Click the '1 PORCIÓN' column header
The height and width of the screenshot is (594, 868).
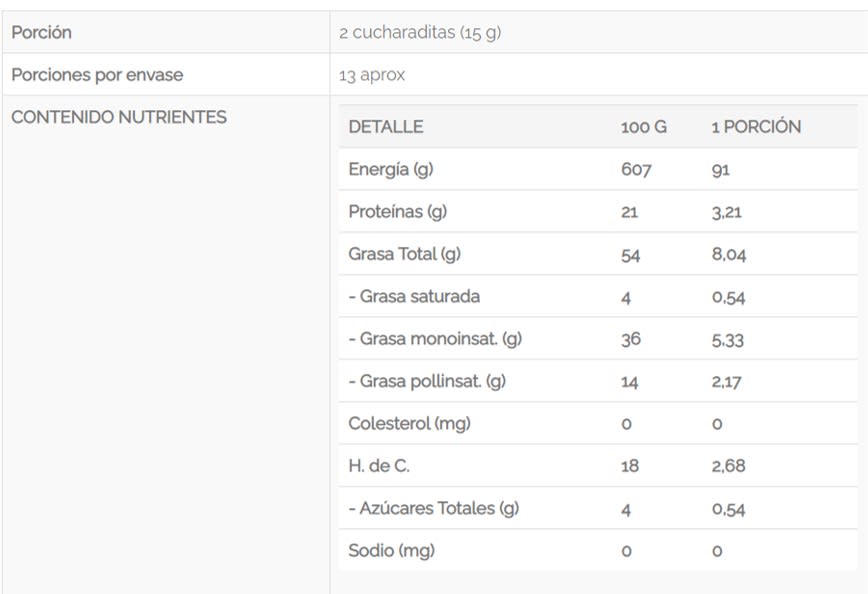coord(756,127)
